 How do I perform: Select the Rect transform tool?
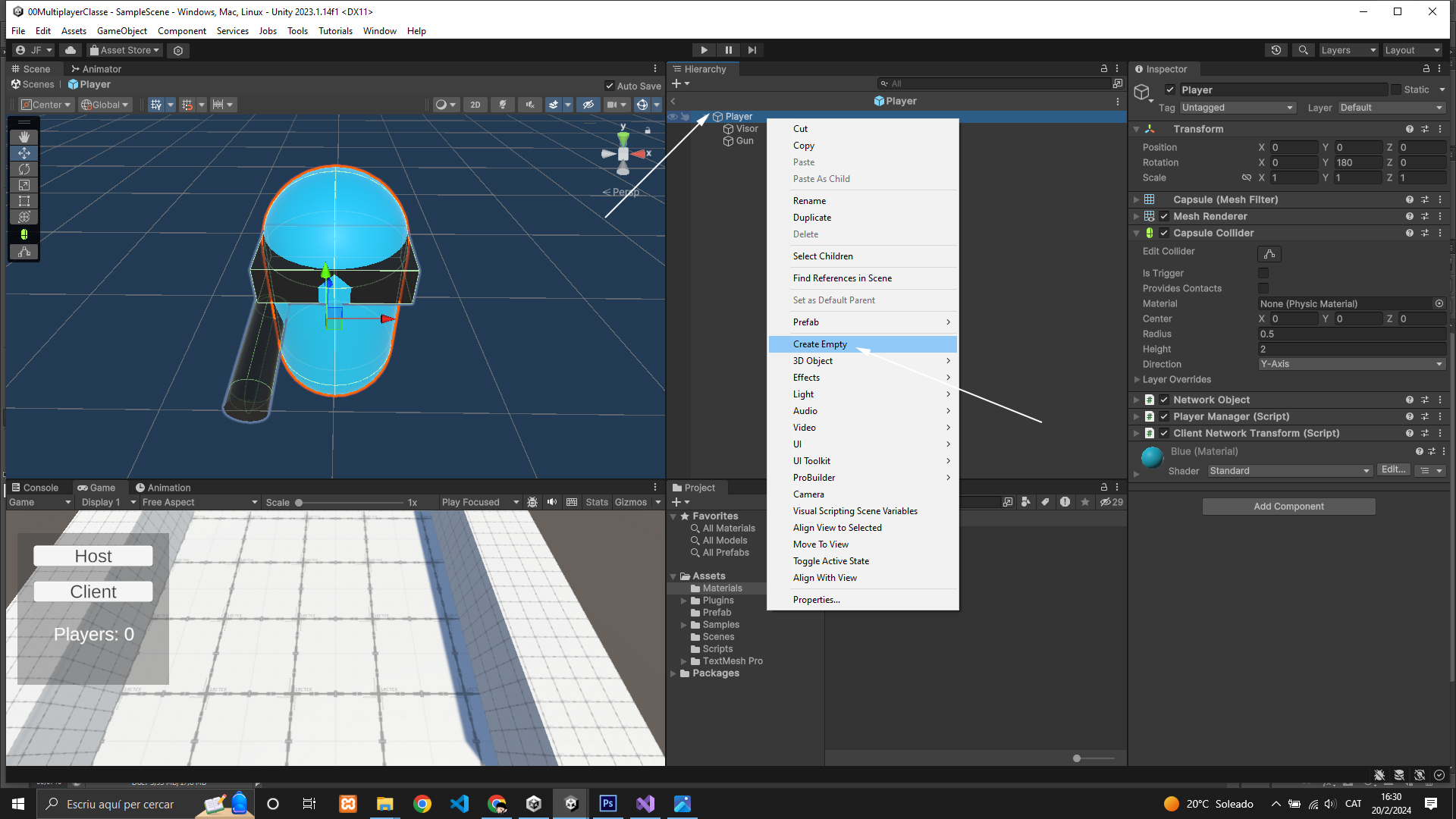[24, 201]
